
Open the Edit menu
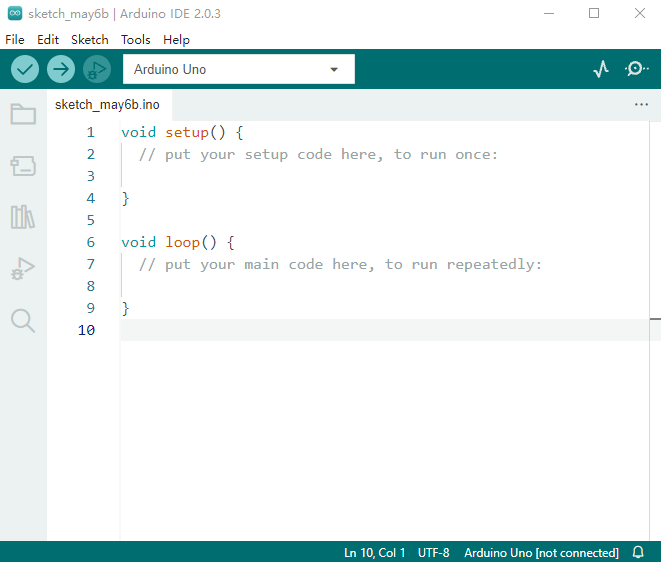(x=48, y=40)
